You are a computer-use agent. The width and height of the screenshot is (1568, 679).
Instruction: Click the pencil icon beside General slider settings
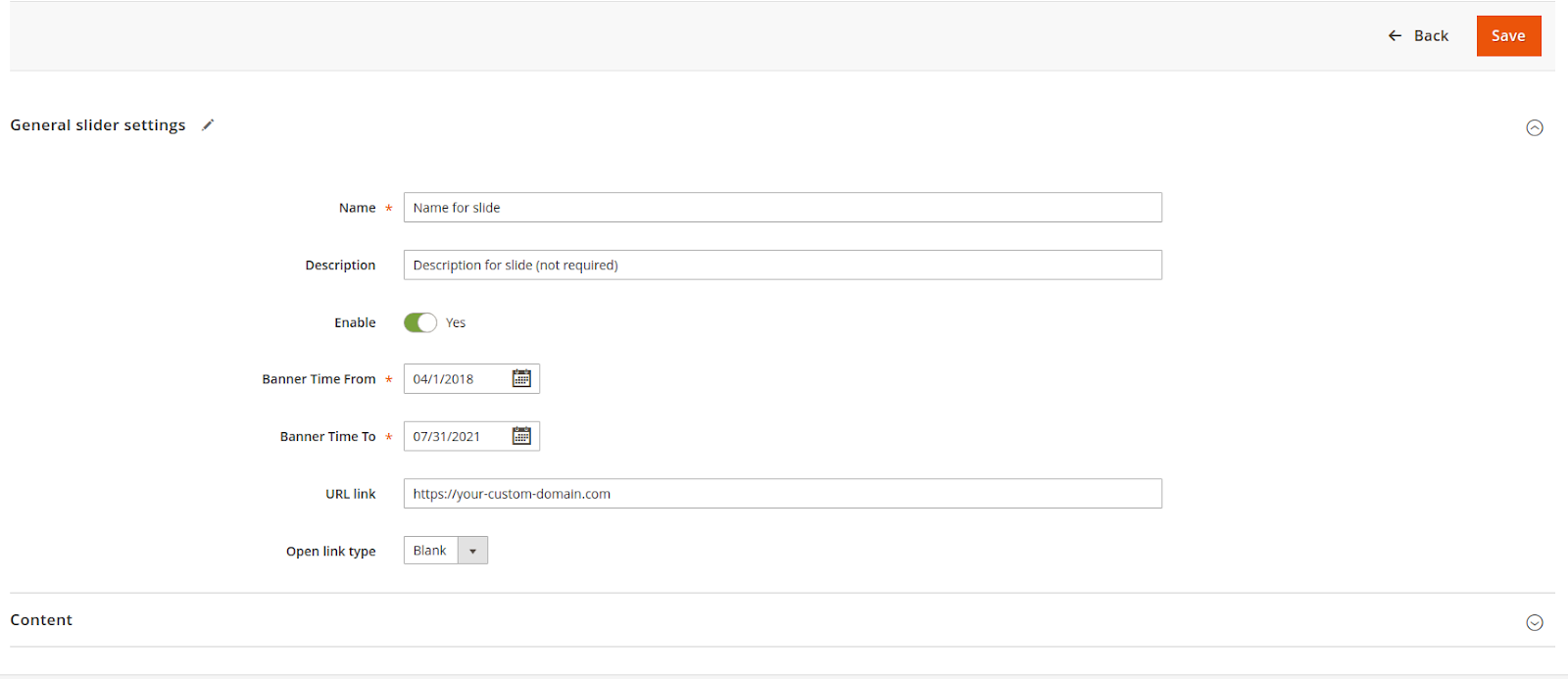208,124
